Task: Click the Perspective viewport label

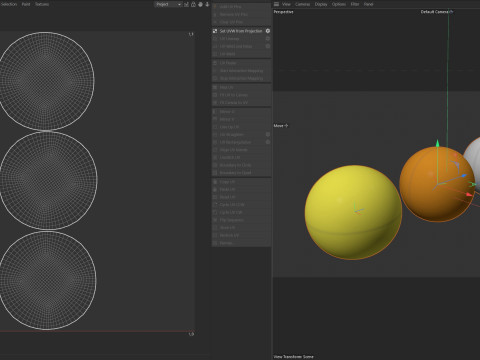Action: click(283, 12)
